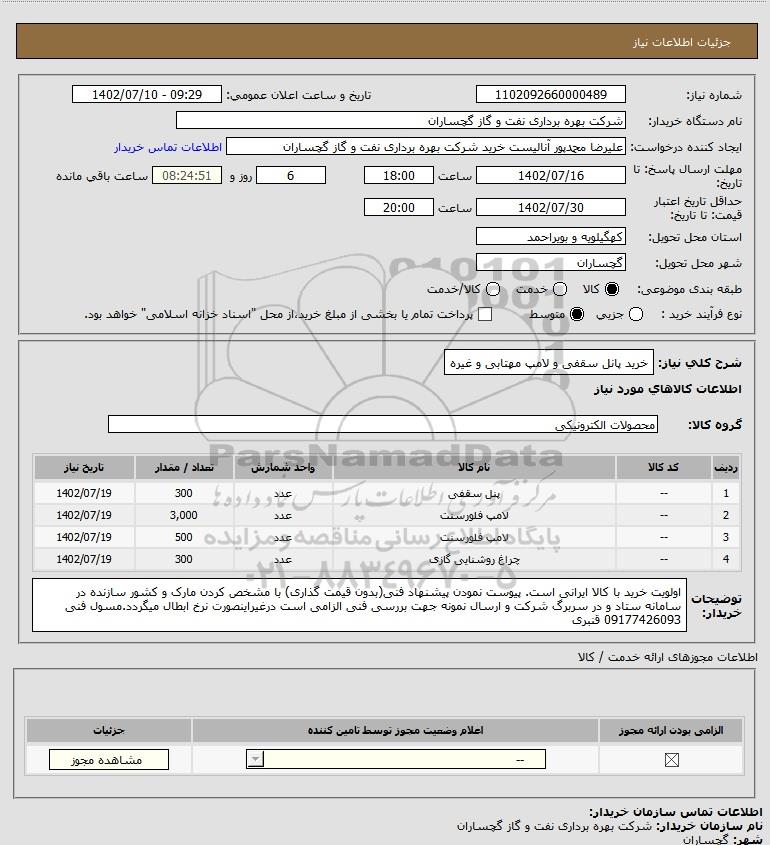Click the request creator field

click(426, 147)
